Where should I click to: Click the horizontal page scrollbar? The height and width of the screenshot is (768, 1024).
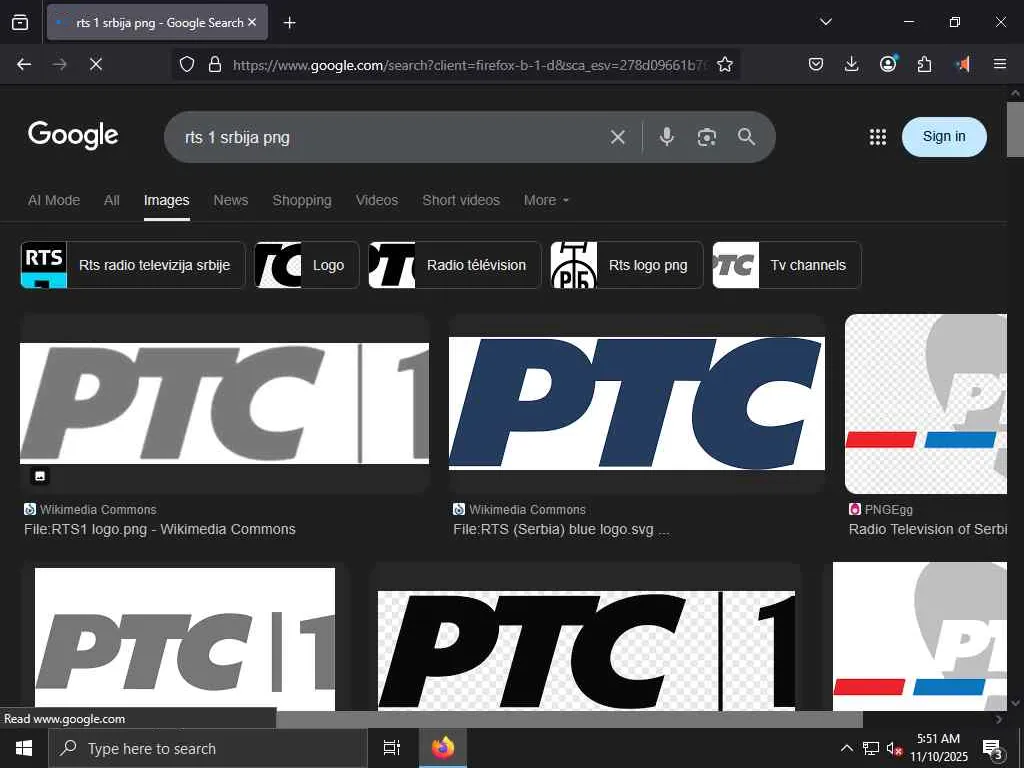coord(569,719)
